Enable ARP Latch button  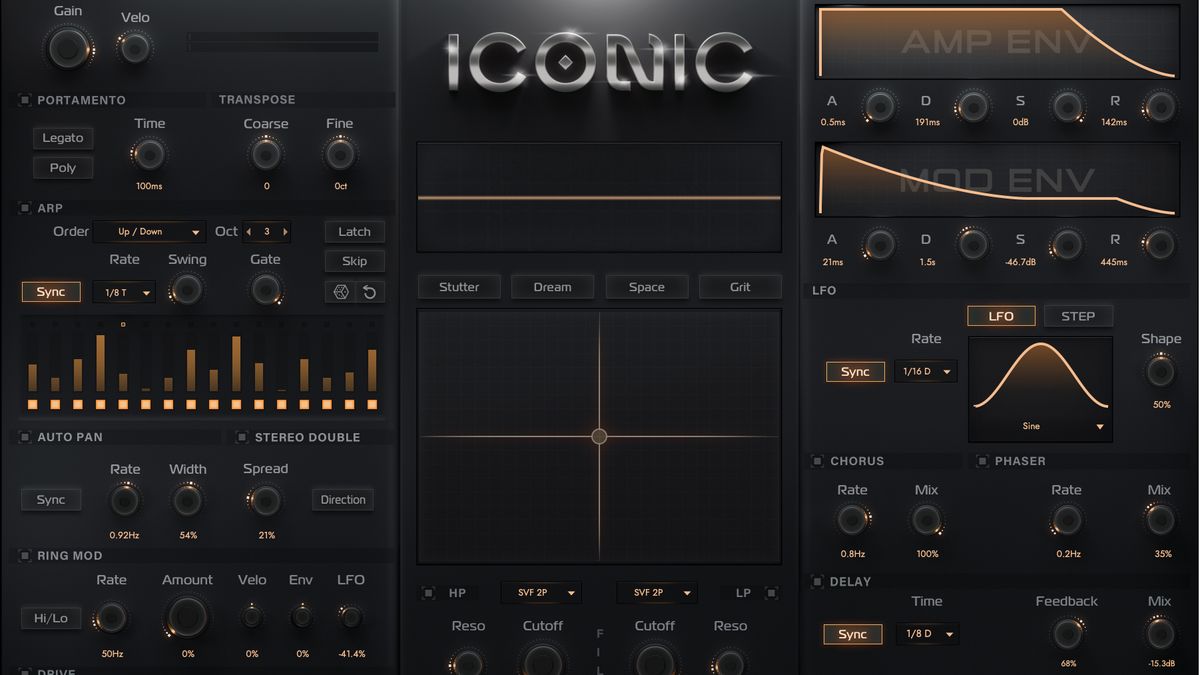point(355,231)
